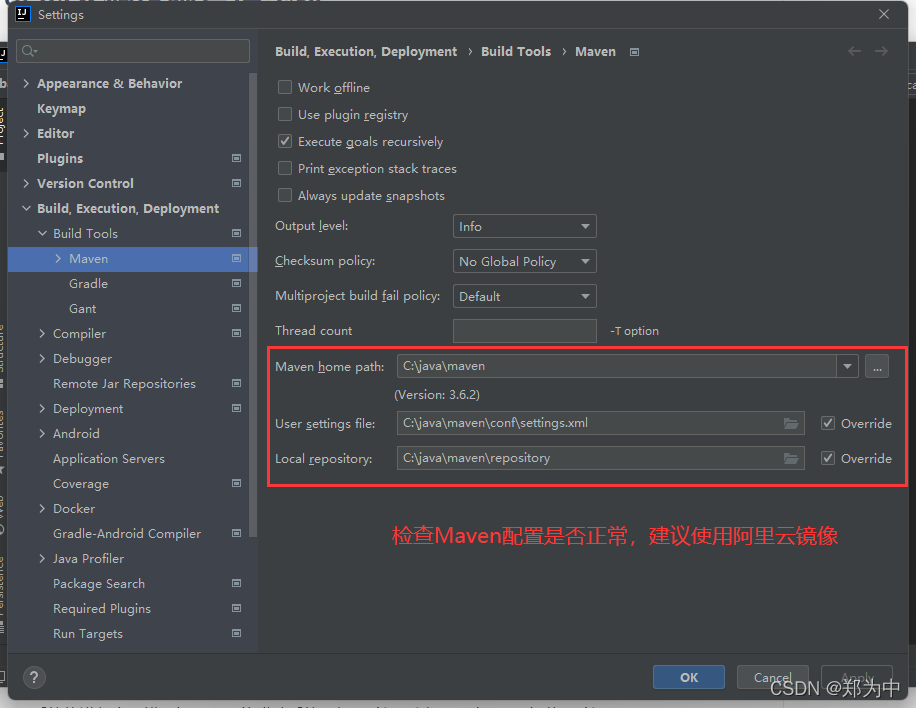Expand the Editor node
The width and height of the screenshot is (916, 708).
tap(26, 133)
